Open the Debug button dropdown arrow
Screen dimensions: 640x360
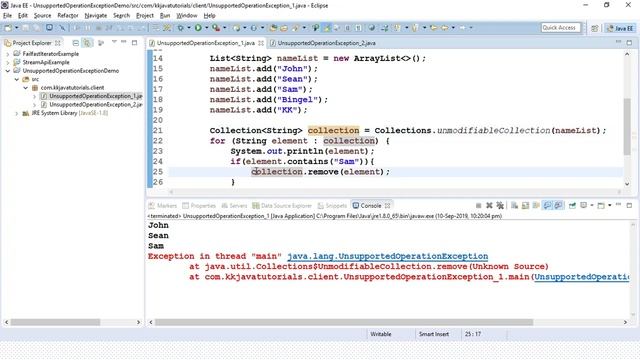pyautogui.click(x=189, y=28)
